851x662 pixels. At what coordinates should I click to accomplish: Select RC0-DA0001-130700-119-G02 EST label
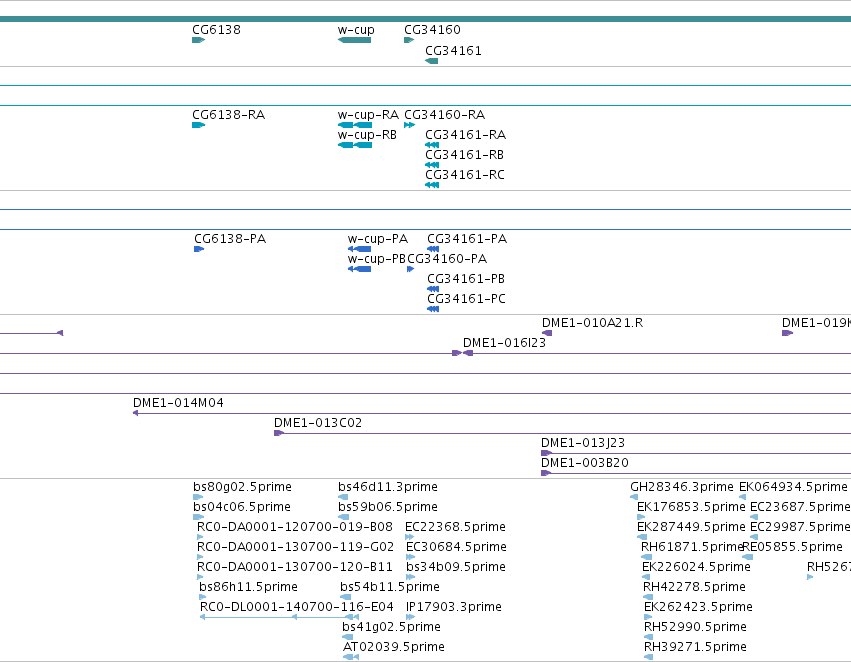pos(295,547)
